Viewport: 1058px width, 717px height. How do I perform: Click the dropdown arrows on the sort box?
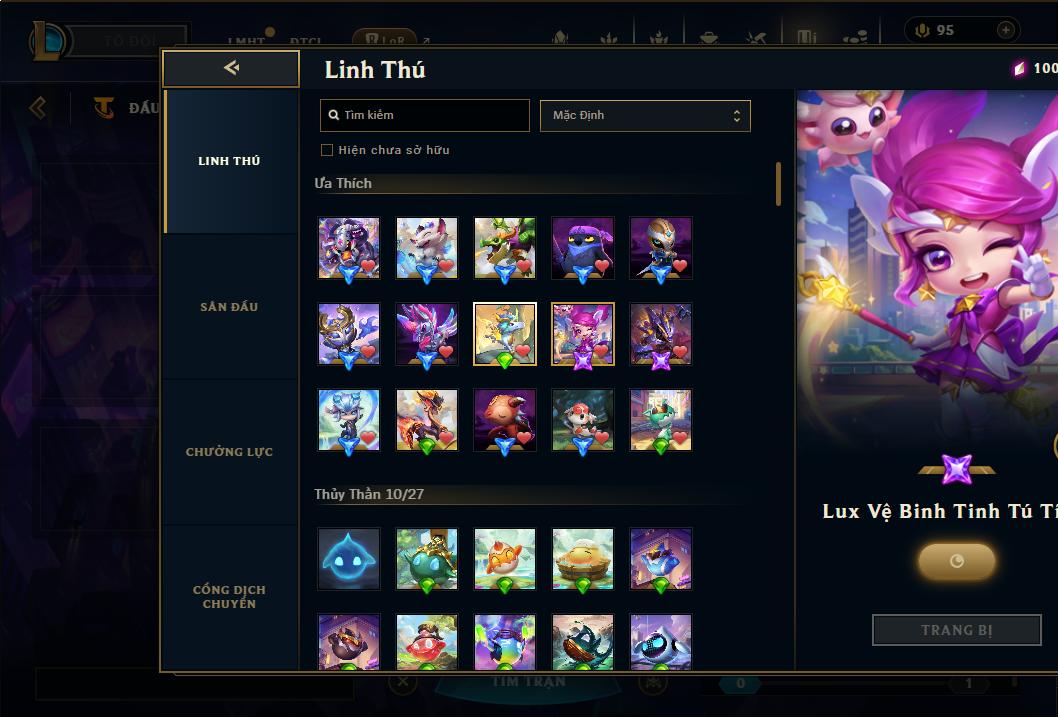point(737,116)
